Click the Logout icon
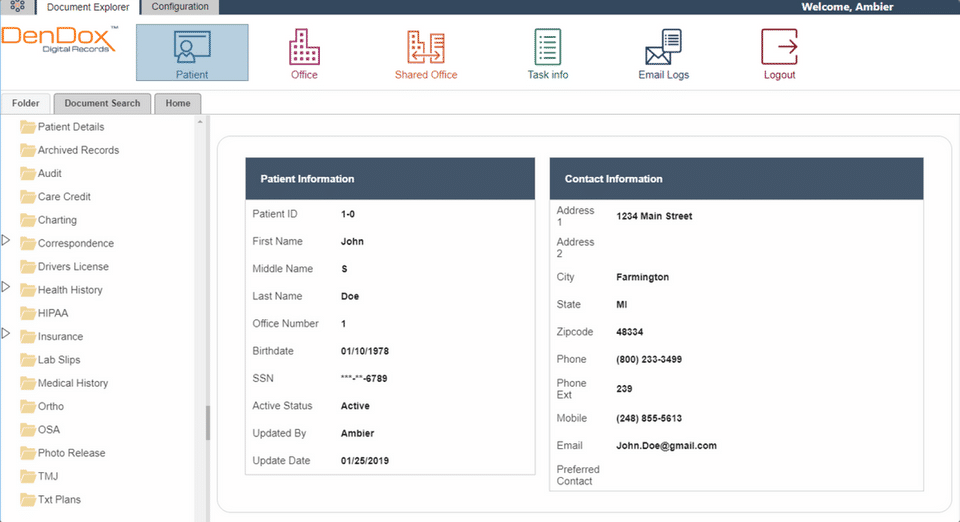This screenshot has width=960, height=522. 779,47
